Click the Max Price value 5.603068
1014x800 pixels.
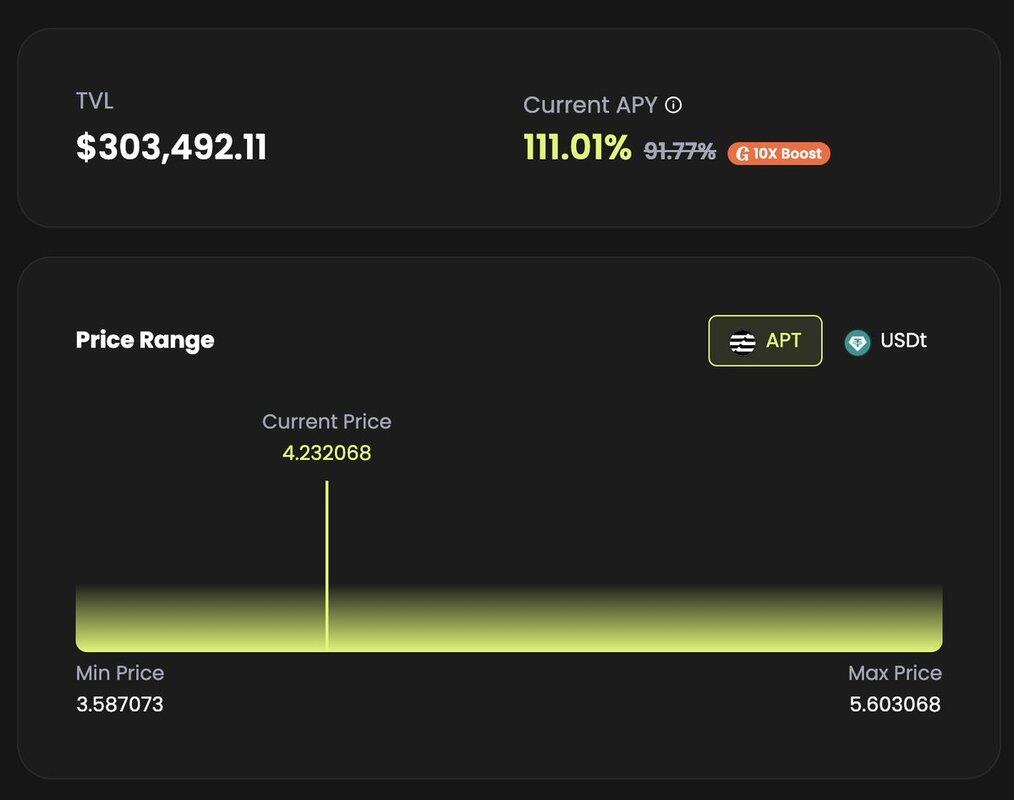pos(895,705)
